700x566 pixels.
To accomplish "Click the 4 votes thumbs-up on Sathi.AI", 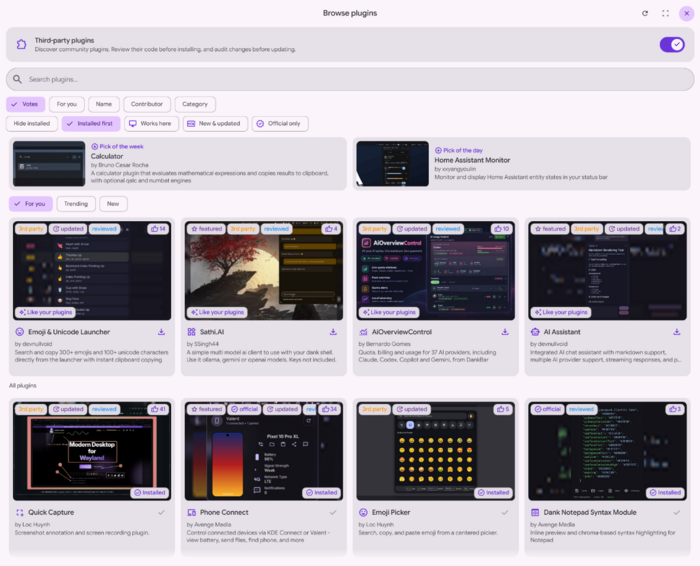I will (x=332, y=229).
